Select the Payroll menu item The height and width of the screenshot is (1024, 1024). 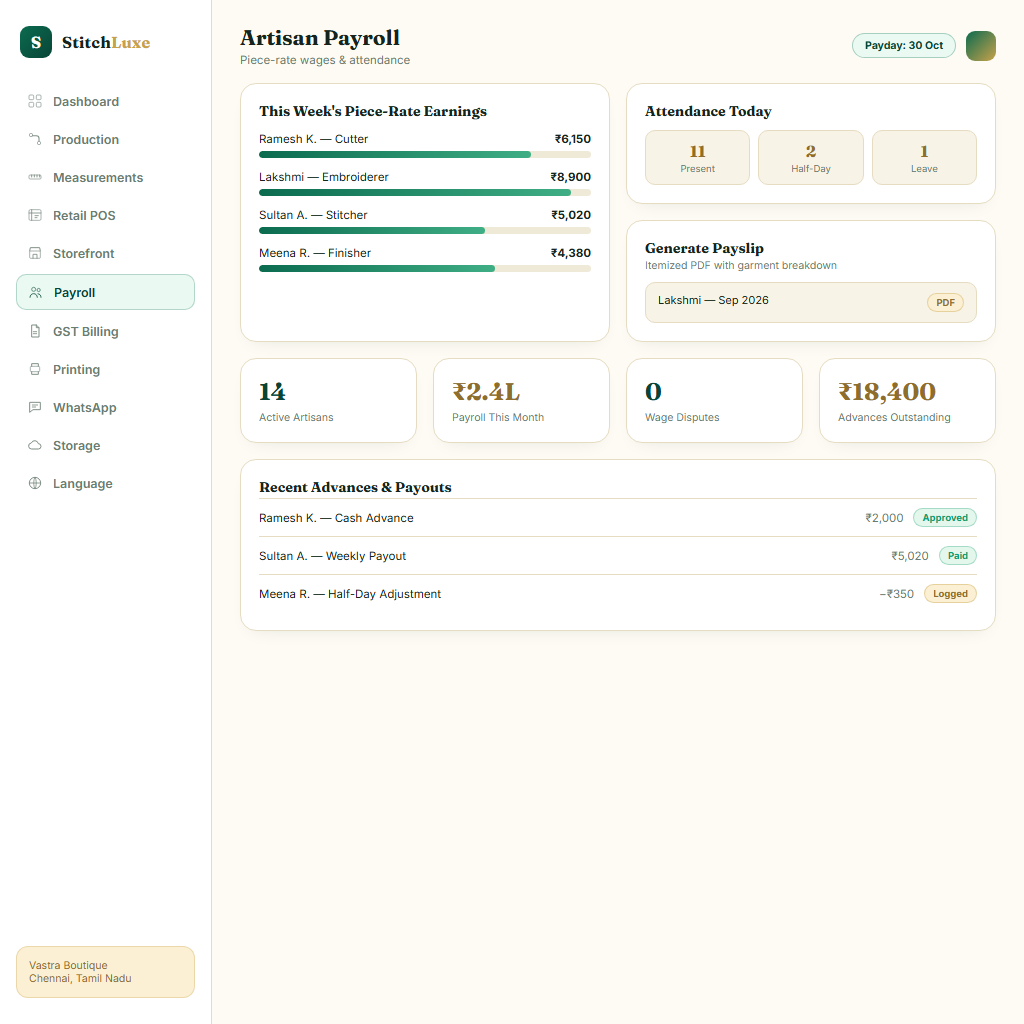pos(105,292)
